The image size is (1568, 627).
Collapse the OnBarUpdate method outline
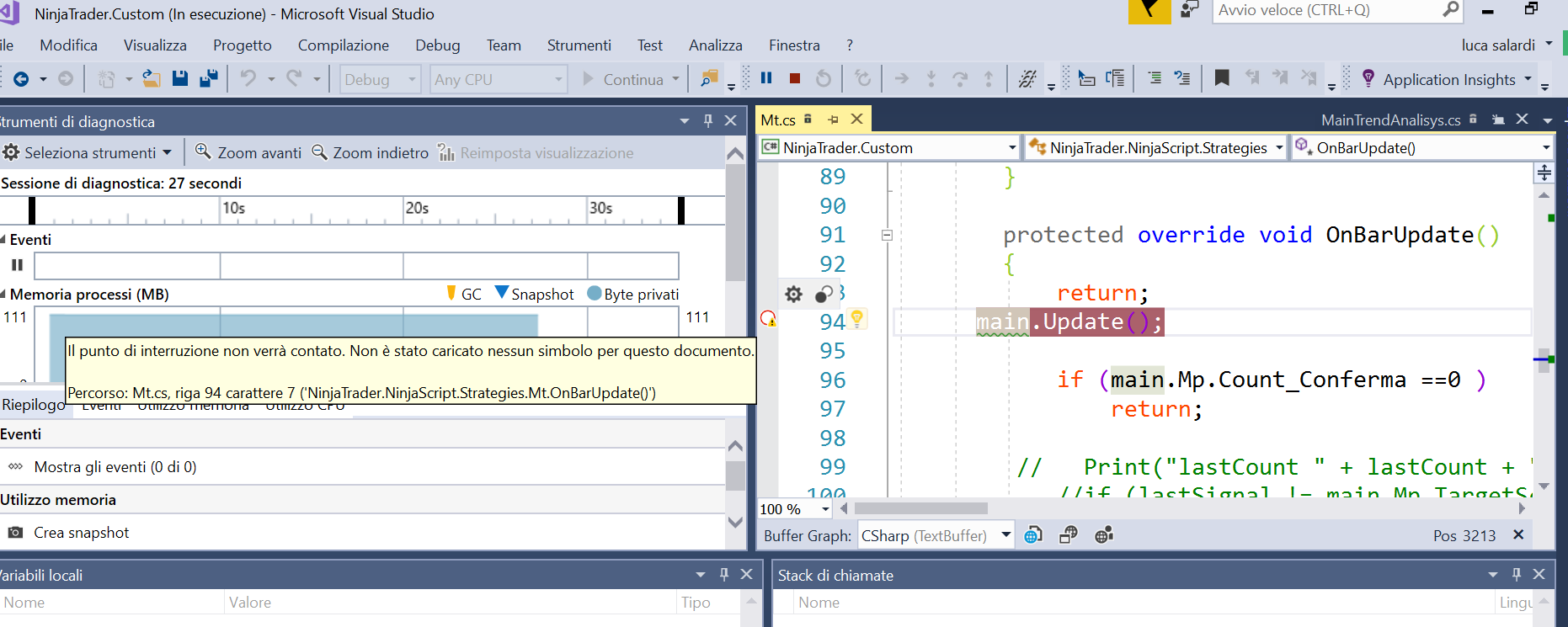[x=887, y=236]
